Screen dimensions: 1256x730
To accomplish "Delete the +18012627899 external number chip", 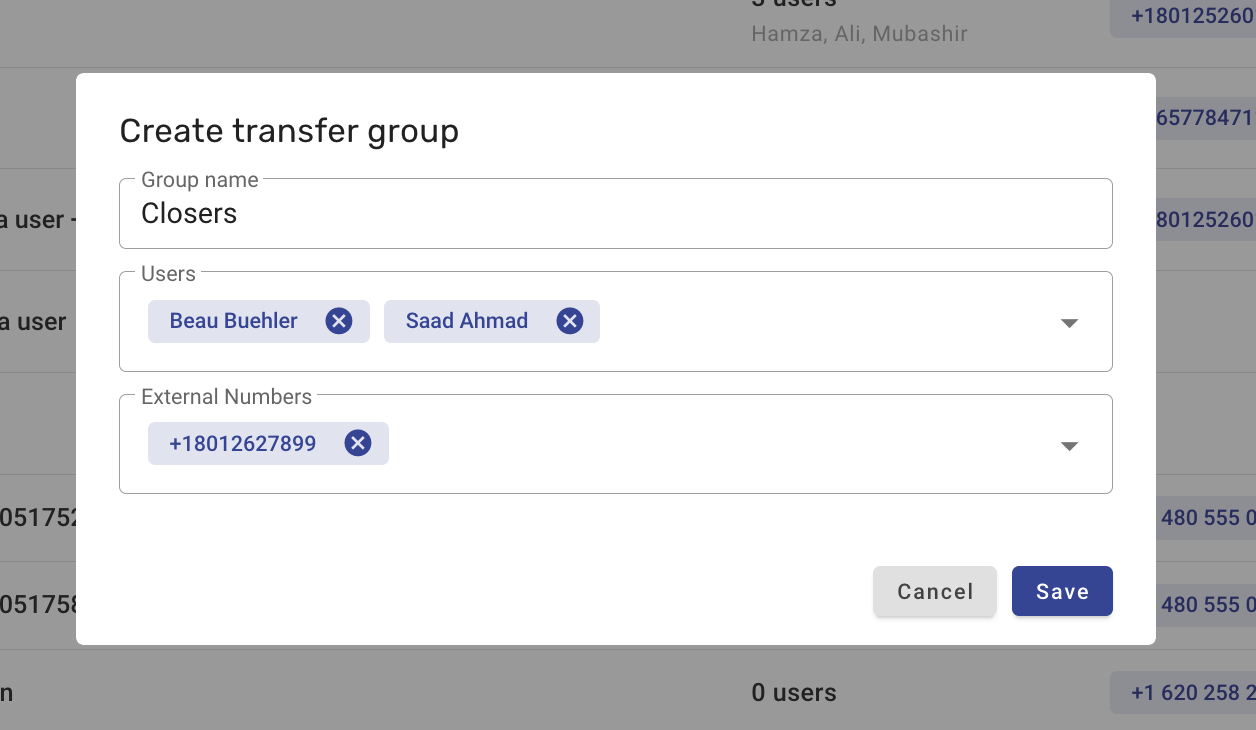I will 358,443.
